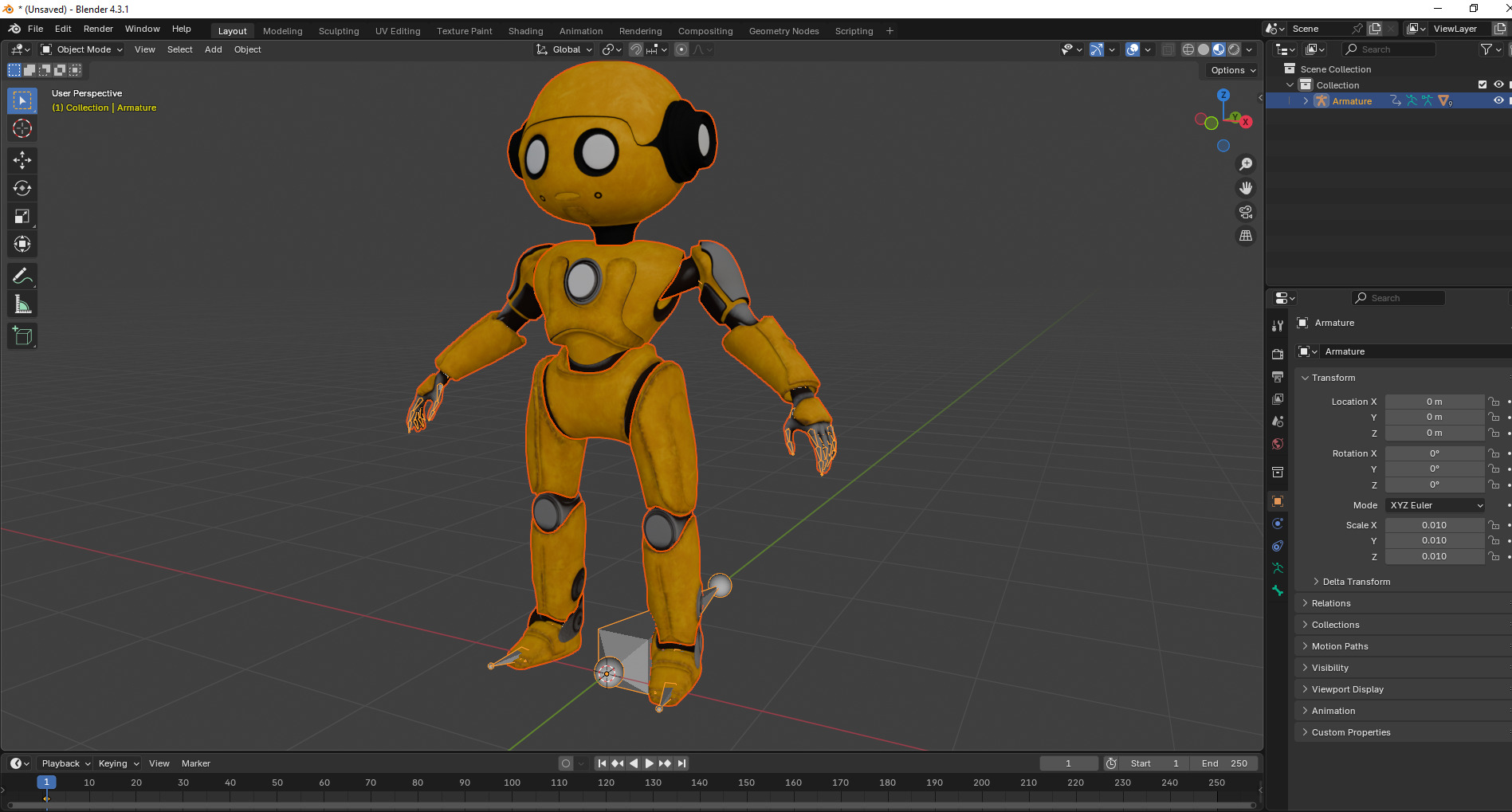Open the Output properties tab
1512x812 pixels.
coord(1278,376)
